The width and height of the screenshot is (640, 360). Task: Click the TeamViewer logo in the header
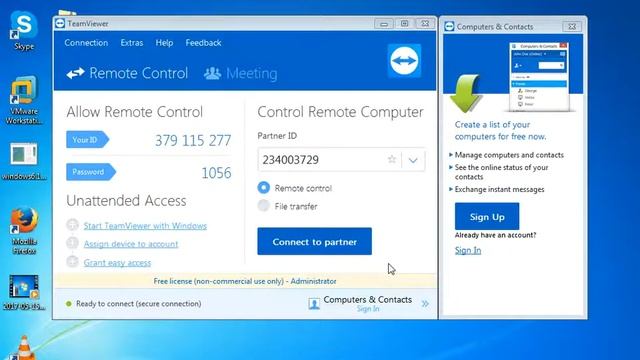(x=404, y=60)
